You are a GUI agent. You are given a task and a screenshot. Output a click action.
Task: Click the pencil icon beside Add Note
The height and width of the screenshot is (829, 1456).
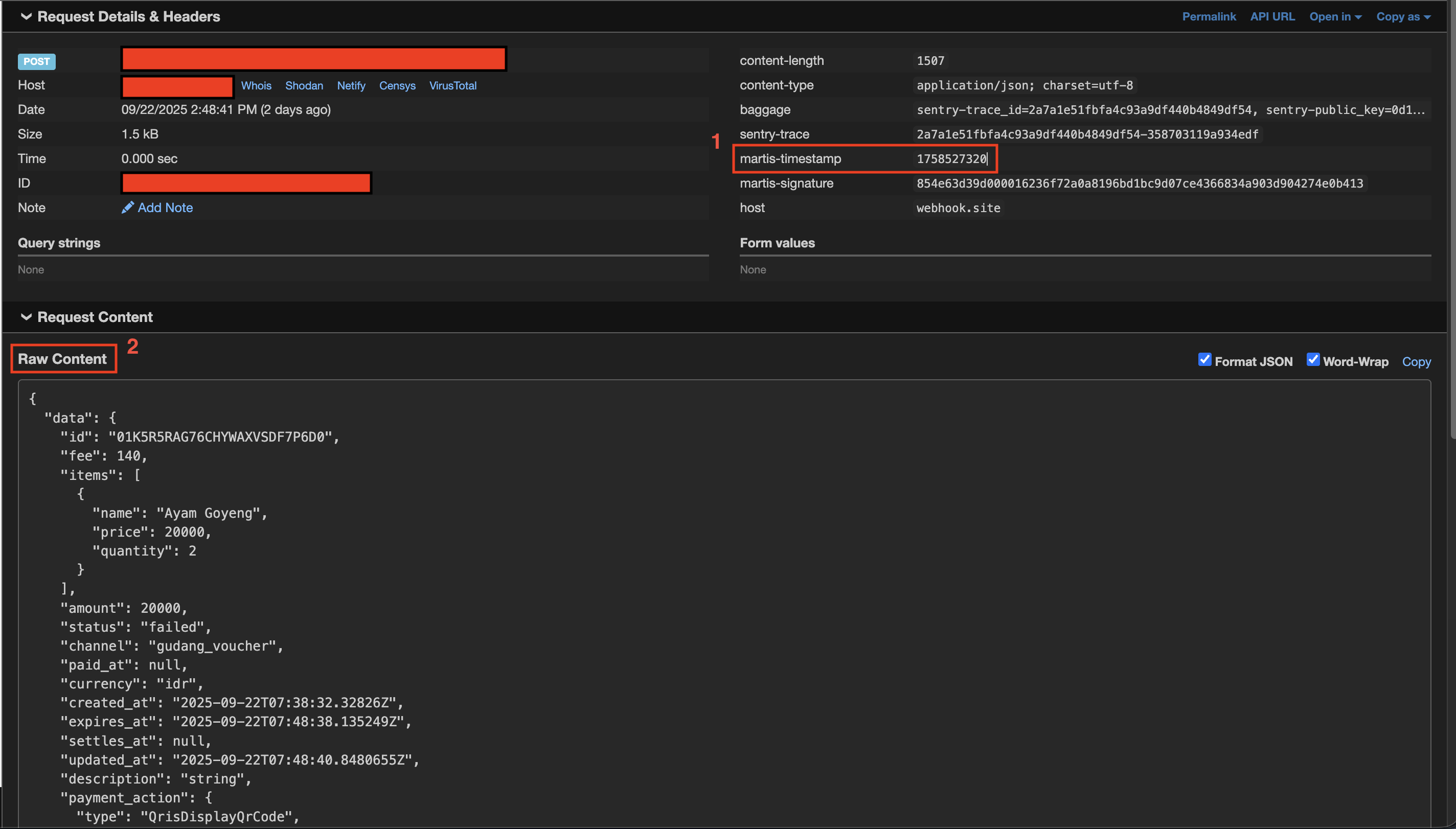[127, 208]
